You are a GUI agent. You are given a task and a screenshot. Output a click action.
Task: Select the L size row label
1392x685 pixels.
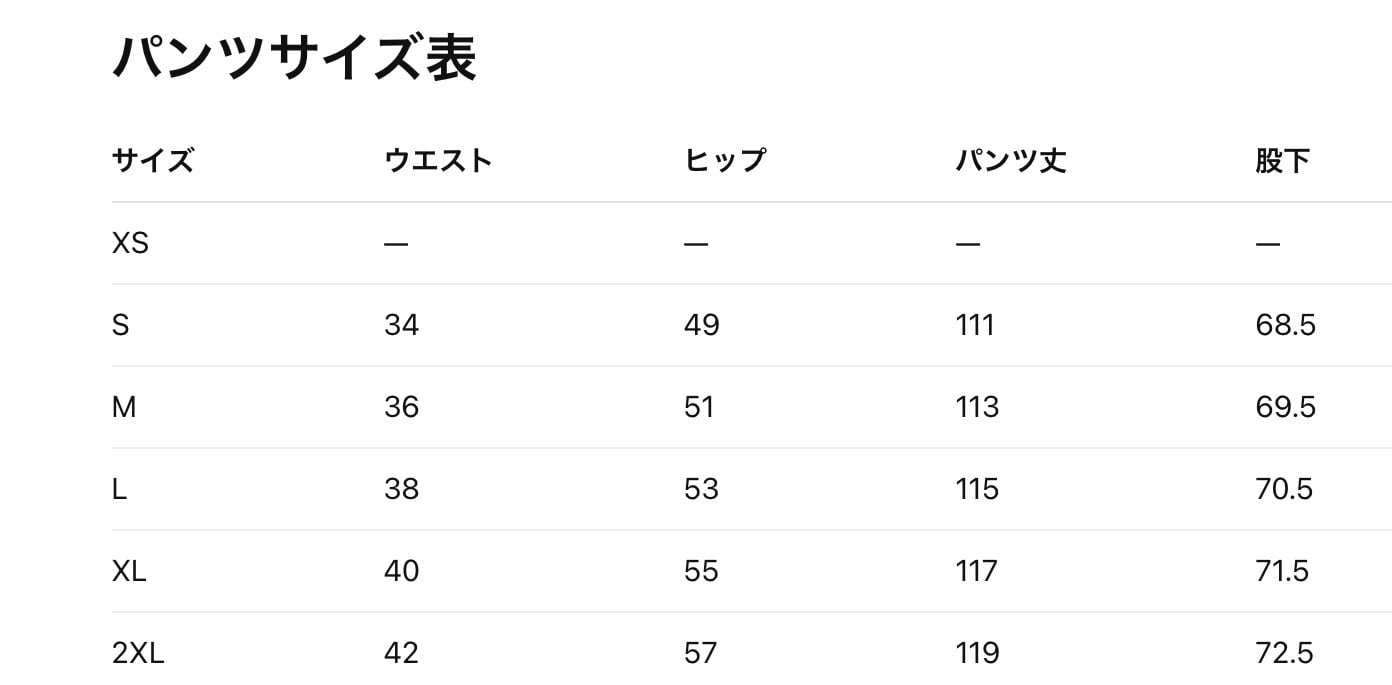click(120, 489)
